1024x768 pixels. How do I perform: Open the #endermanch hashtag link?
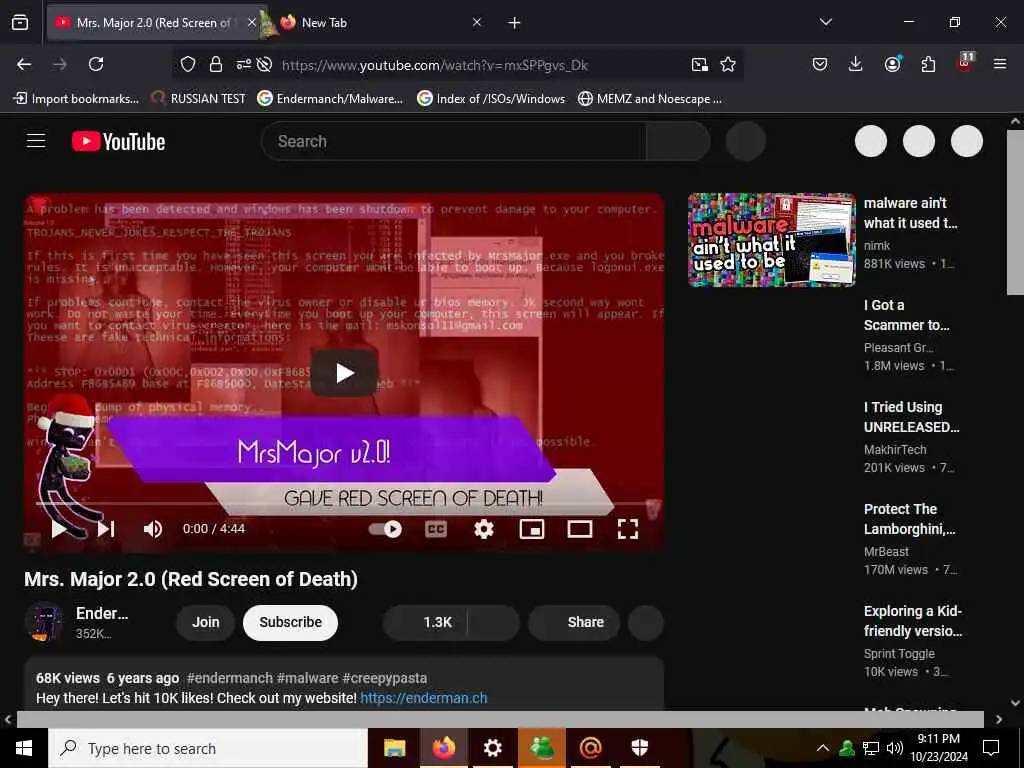click(x=228, y=678)
